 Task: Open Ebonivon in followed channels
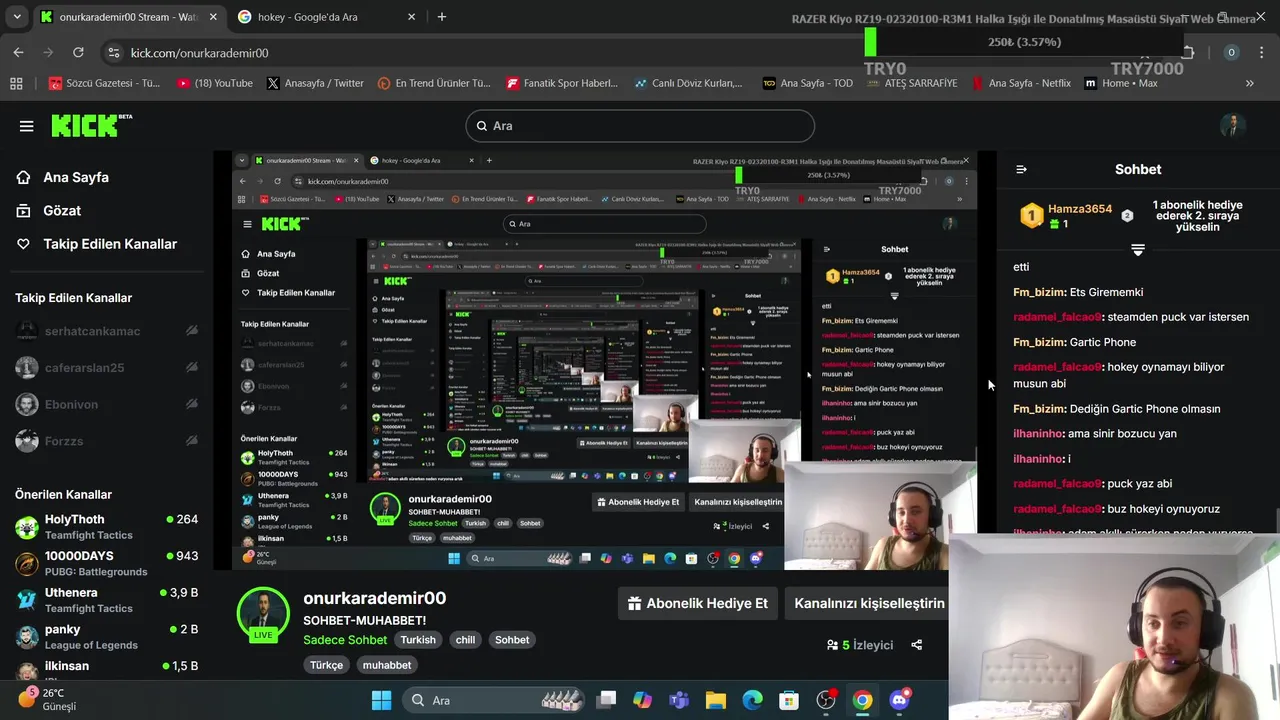coord(107,405)
